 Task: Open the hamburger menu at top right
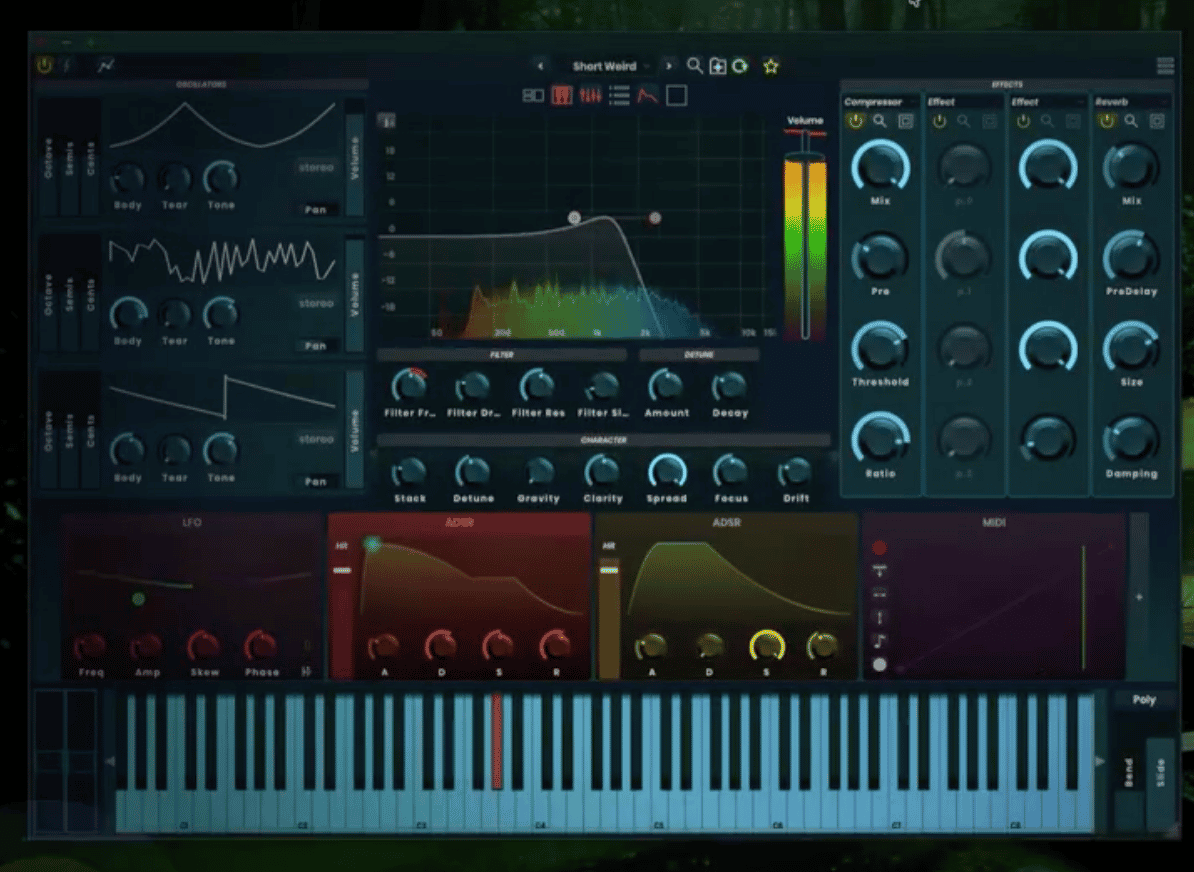[1165, 65]
